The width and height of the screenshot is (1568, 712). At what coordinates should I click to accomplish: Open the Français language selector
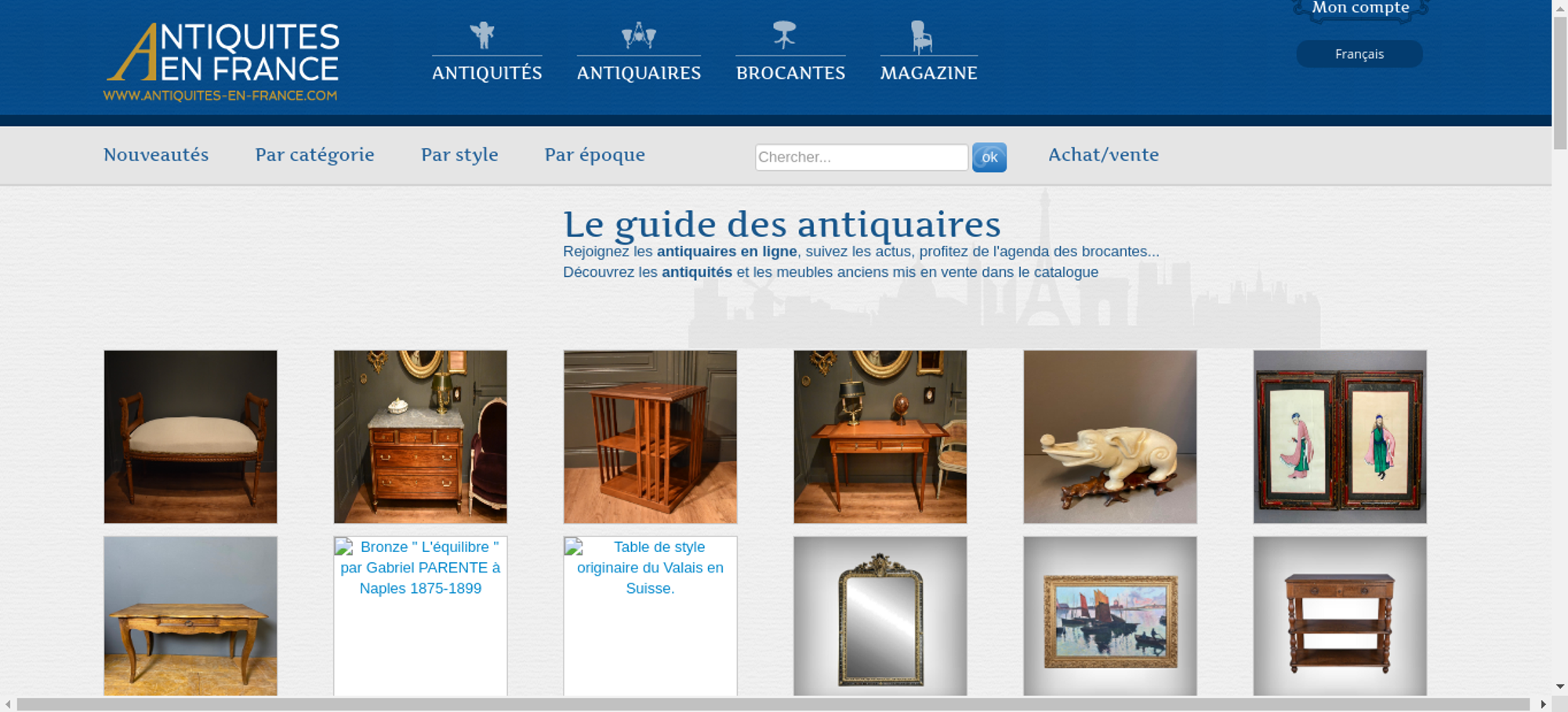1359,54
